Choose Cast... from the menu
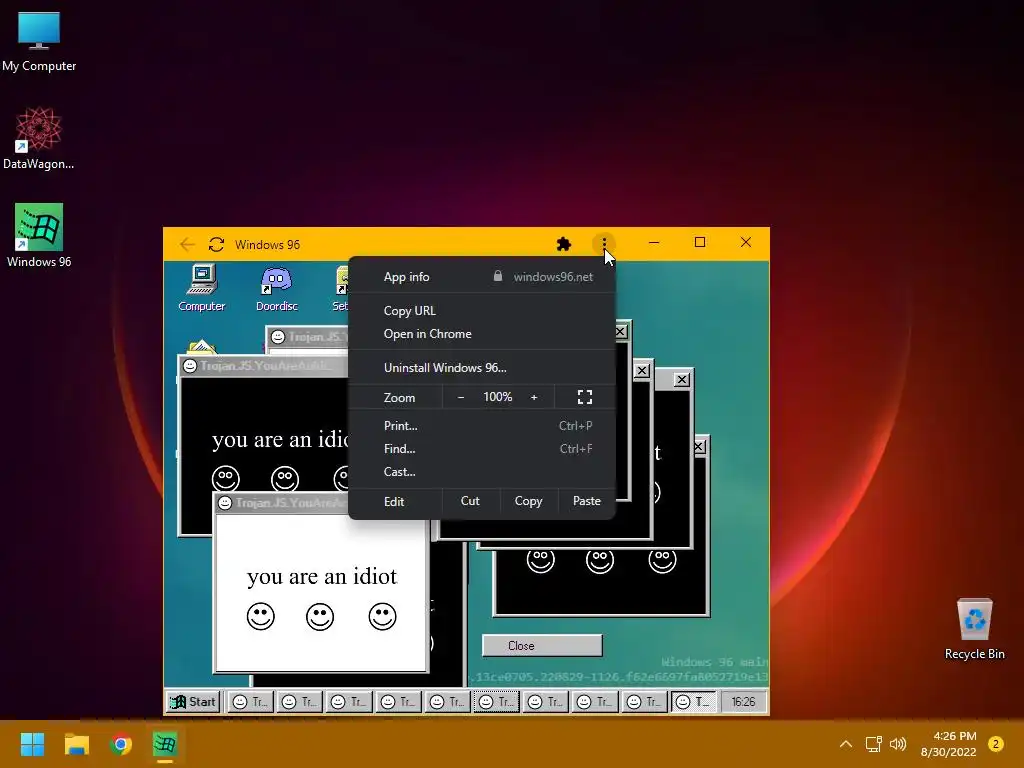Viewport: 1024px width, 768px height. tap(482, 472)
